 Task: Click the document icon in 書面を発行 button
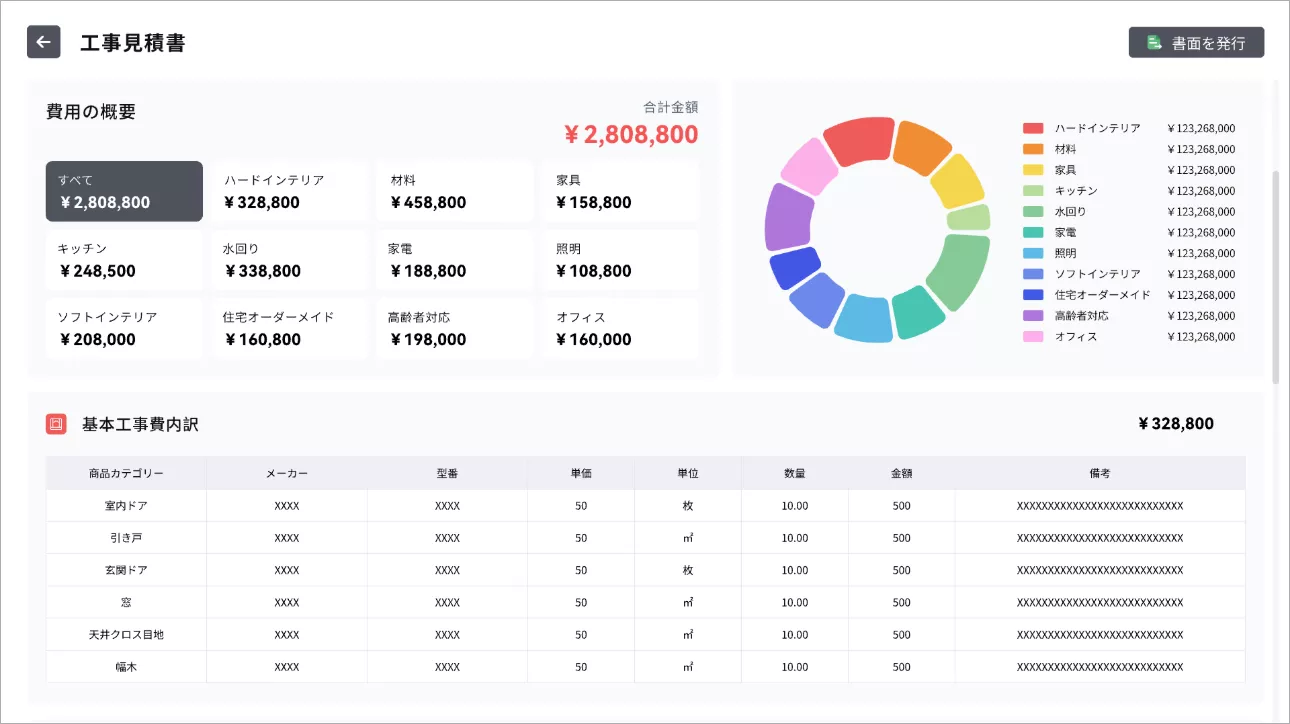pos(1154,43)
